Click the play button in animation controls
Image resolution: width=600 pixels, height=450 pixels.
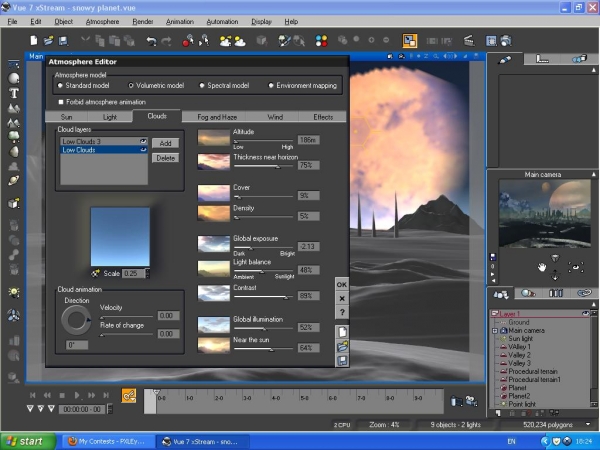point(77,395)
